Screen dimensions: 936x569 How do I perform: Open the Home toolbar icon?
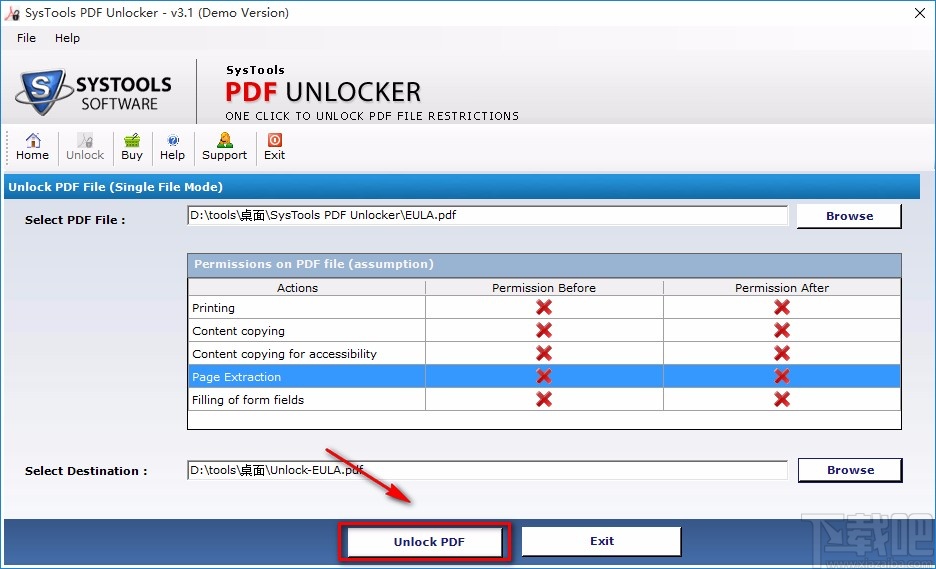32,147
